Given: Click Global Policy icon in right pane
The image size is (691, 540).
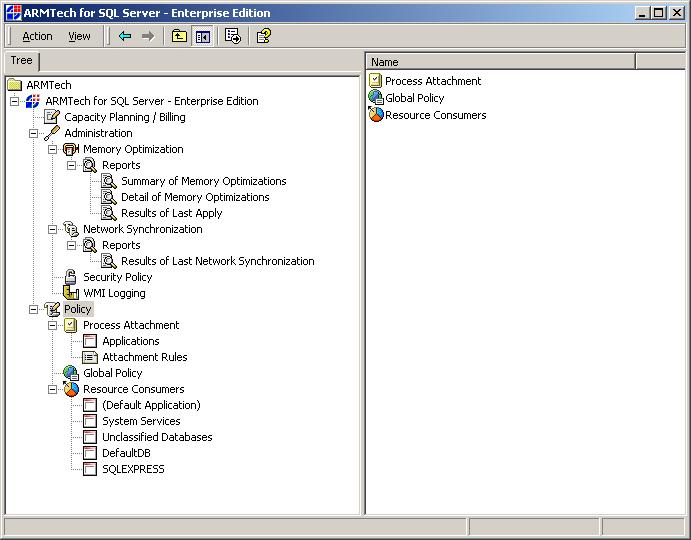Looking at the screenshot, I should (376, 97).
